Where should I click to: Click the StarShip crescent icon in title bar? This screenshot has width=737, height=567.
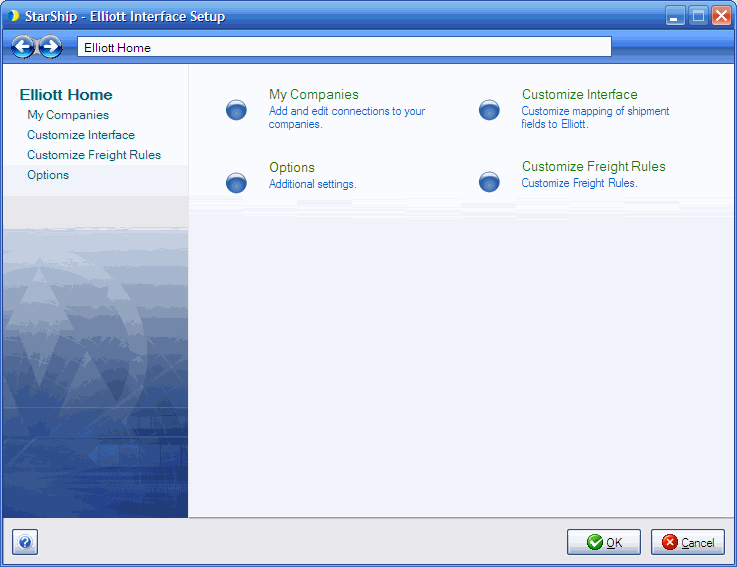coord(14,16)
